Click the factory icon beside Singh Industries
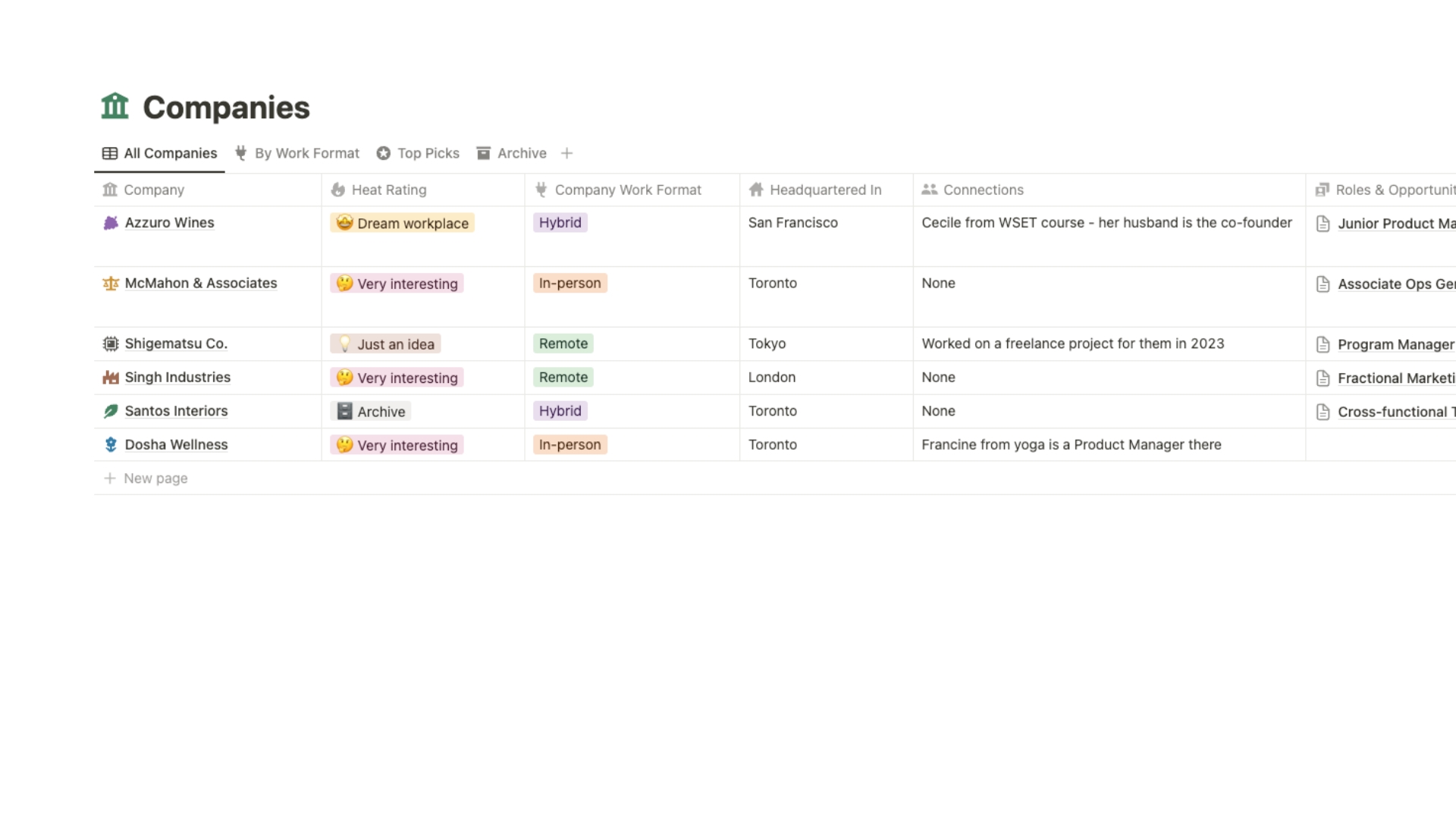Viewport: 1456px width, 819px height. pyautogui.click(x=110, y=377)
